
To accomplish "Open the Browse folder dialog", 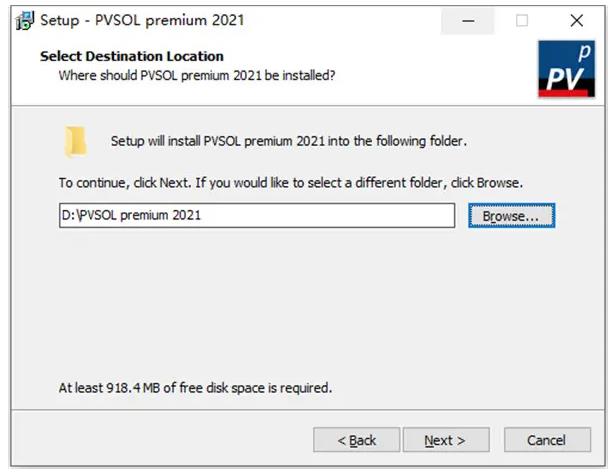I will point(511,216).
